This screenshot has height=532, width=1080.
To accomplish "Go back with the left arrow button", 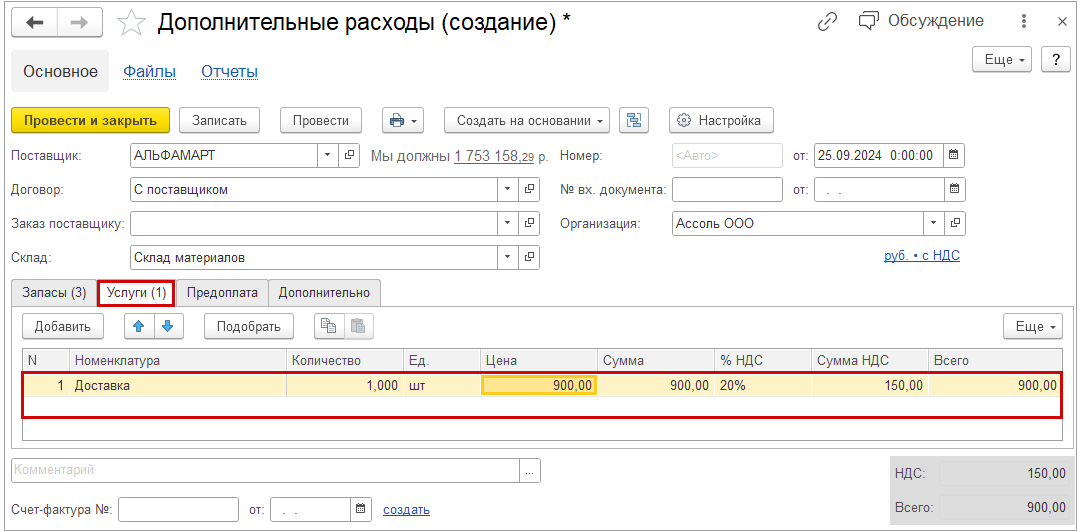I will (34, 23).
